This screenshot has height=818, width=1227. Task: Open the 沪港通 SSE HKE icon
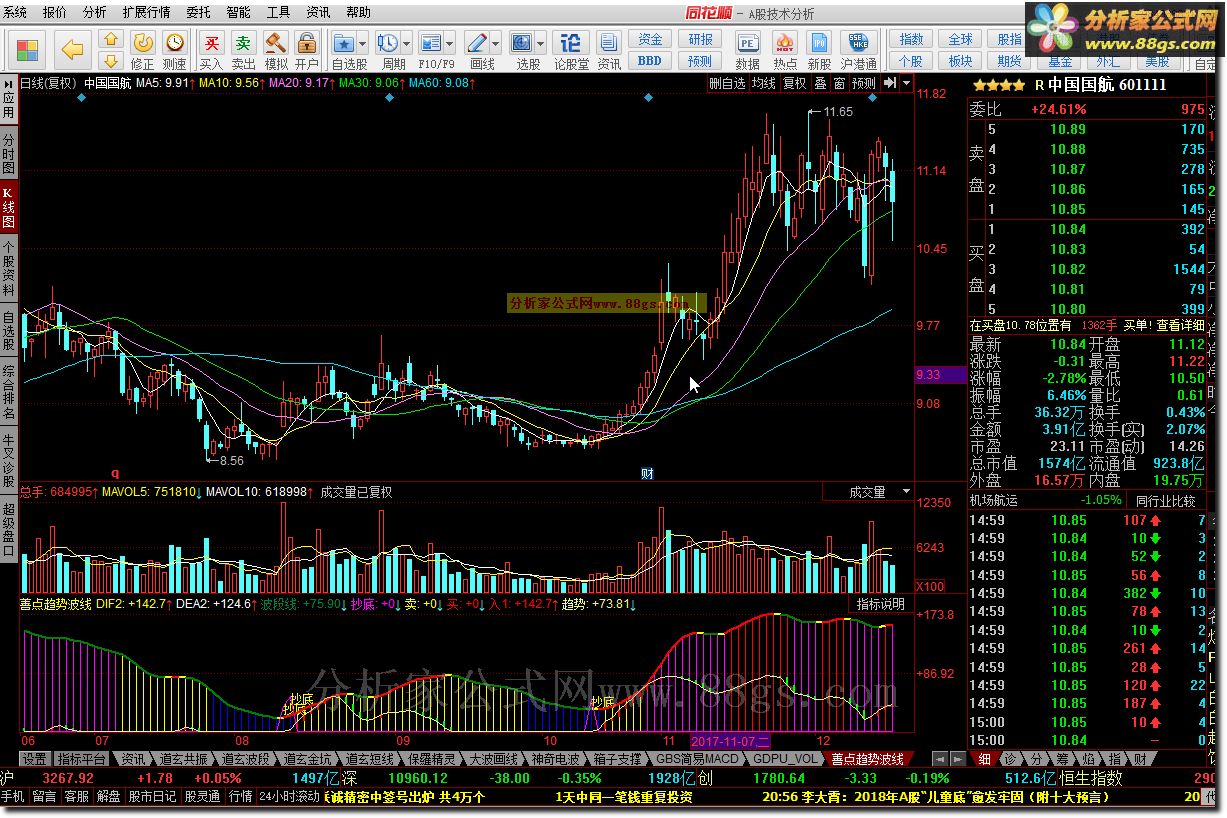coord(857,43)
